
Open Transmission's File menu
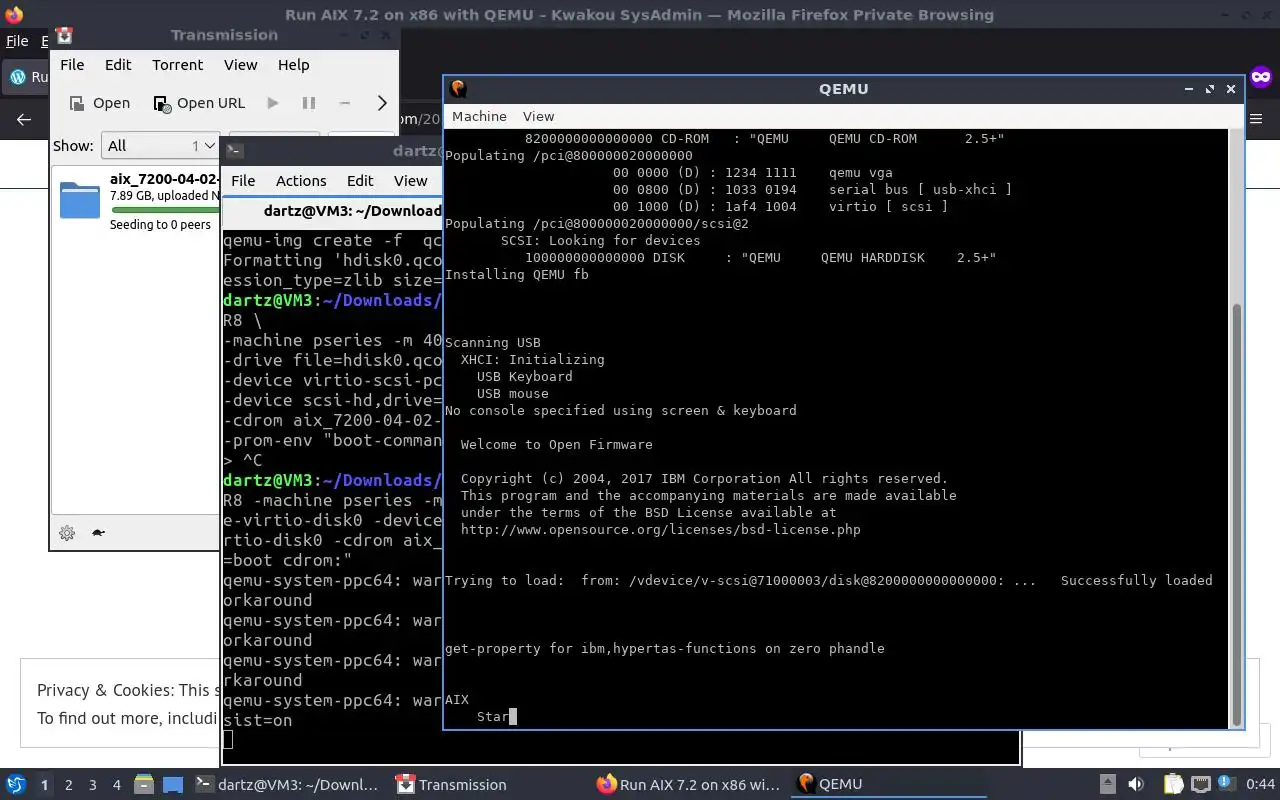(72, 64)
